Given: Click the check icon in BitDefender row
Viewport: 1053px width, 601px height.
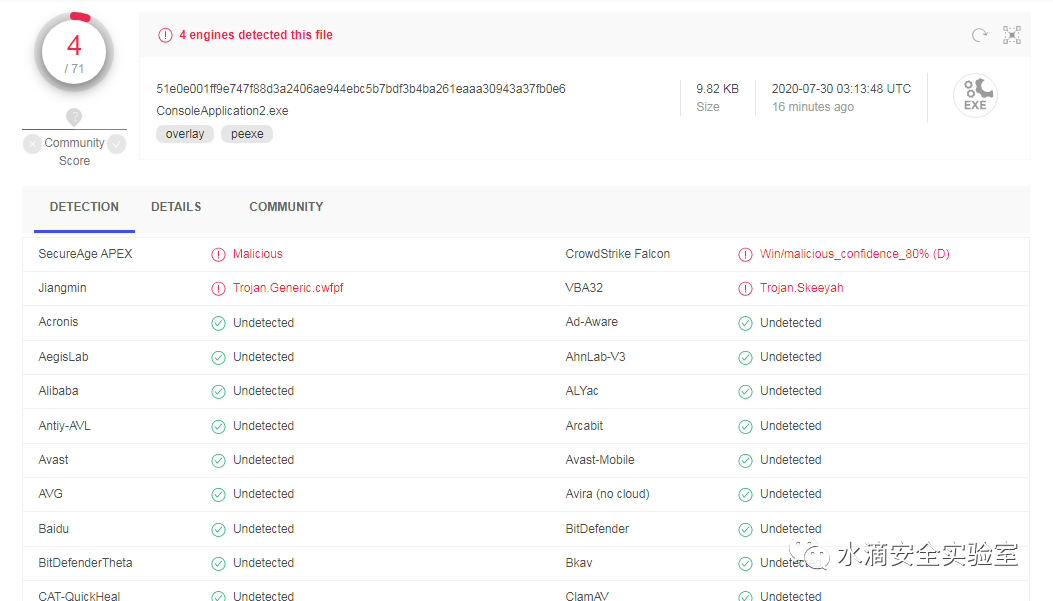Looking at the screenshot, I should (x=745, y=530).
